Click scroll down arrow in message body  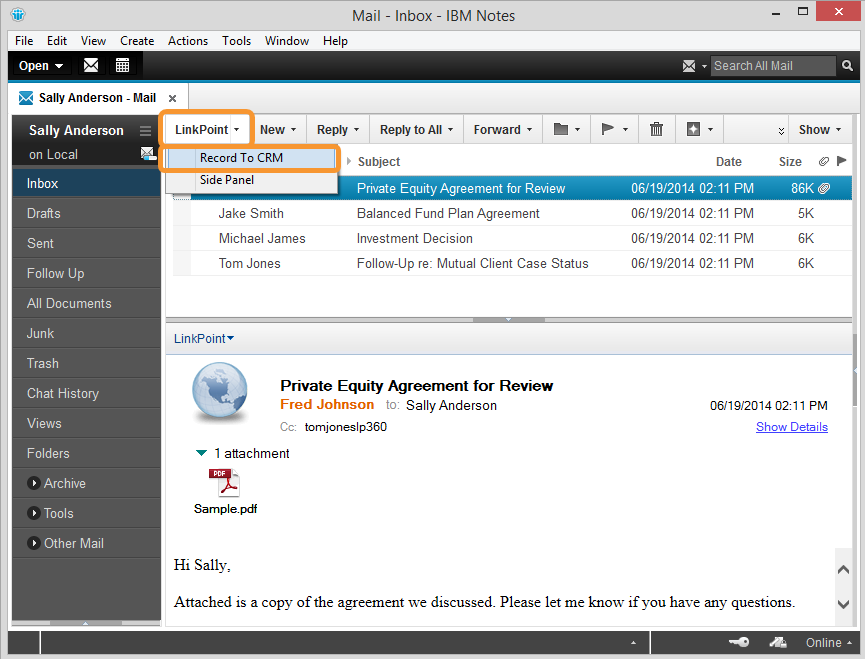(843, 604)
